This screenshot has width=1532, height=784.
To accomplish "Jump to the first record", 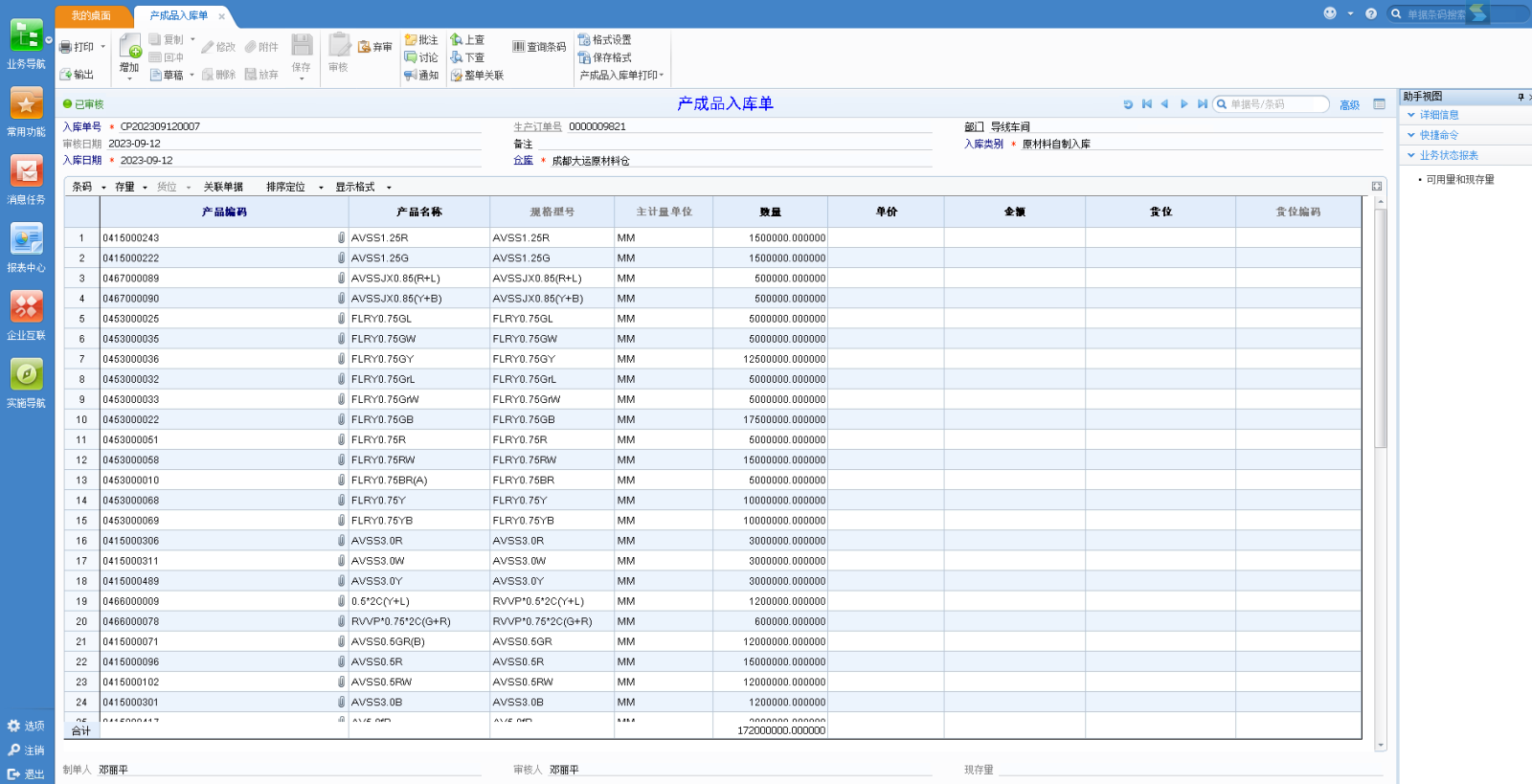I will 1146,104.
